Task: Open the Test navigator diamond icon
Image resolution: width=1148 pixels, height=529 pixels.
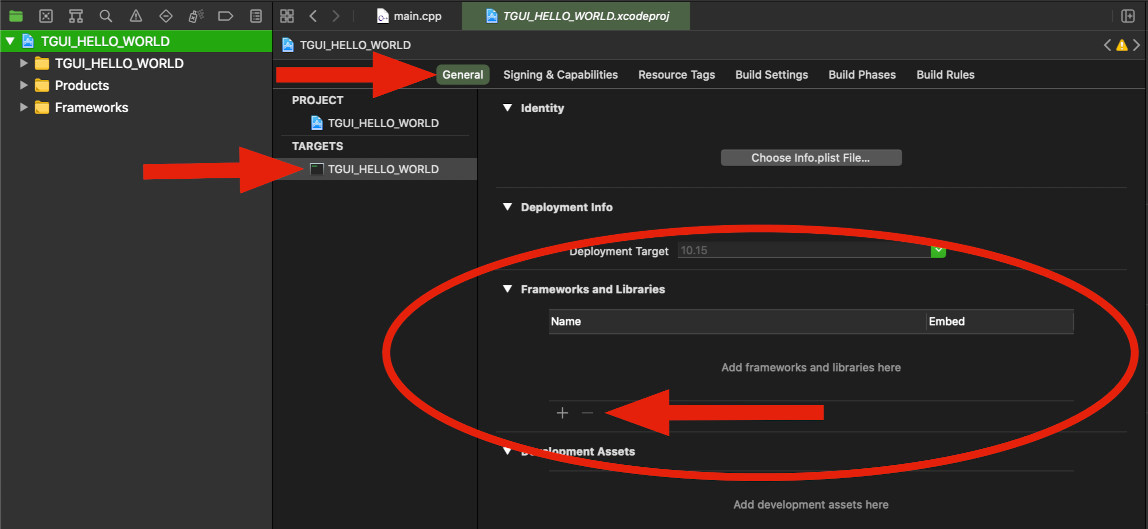Action: [165, 15]
